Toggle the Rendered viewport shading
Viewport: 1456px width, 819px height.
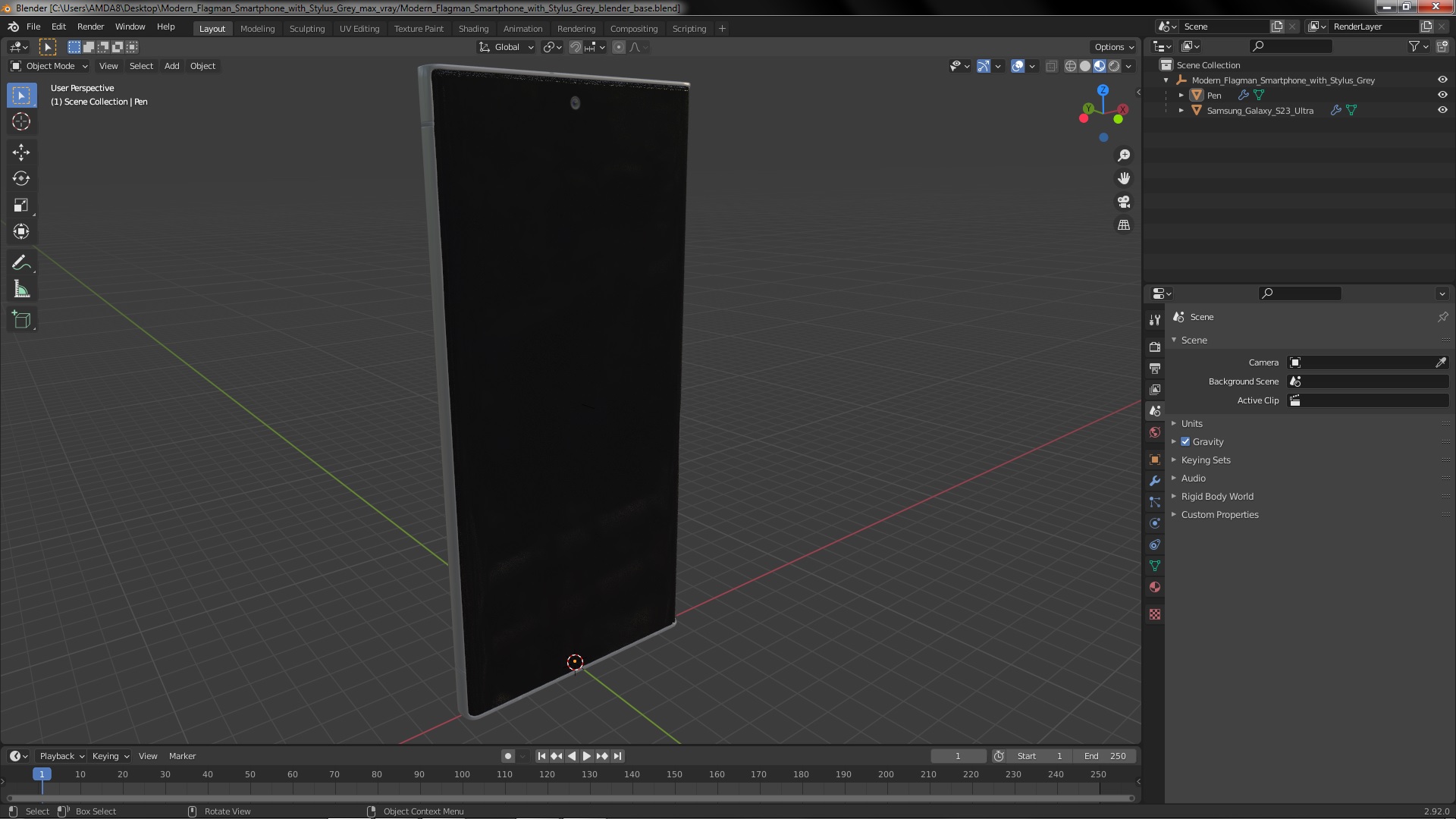[1114, 65]
